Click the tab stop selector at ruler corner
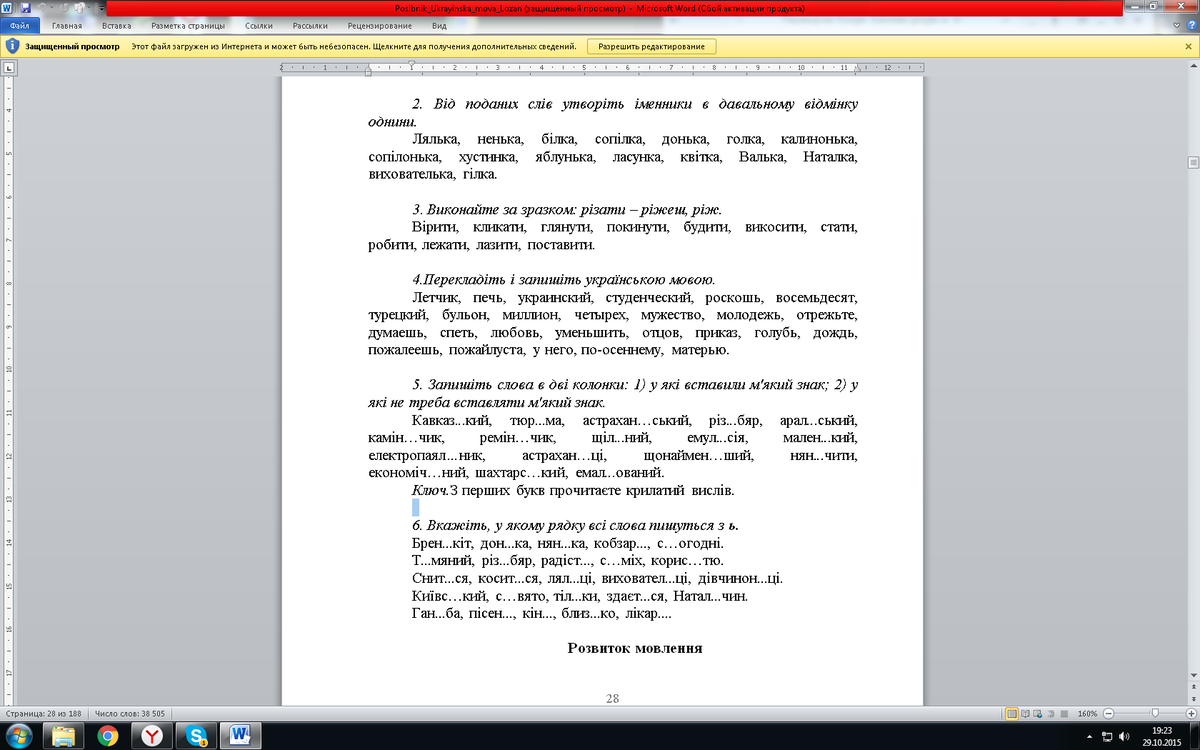Screen dimensions: 1200x750 tap(8, 68)
